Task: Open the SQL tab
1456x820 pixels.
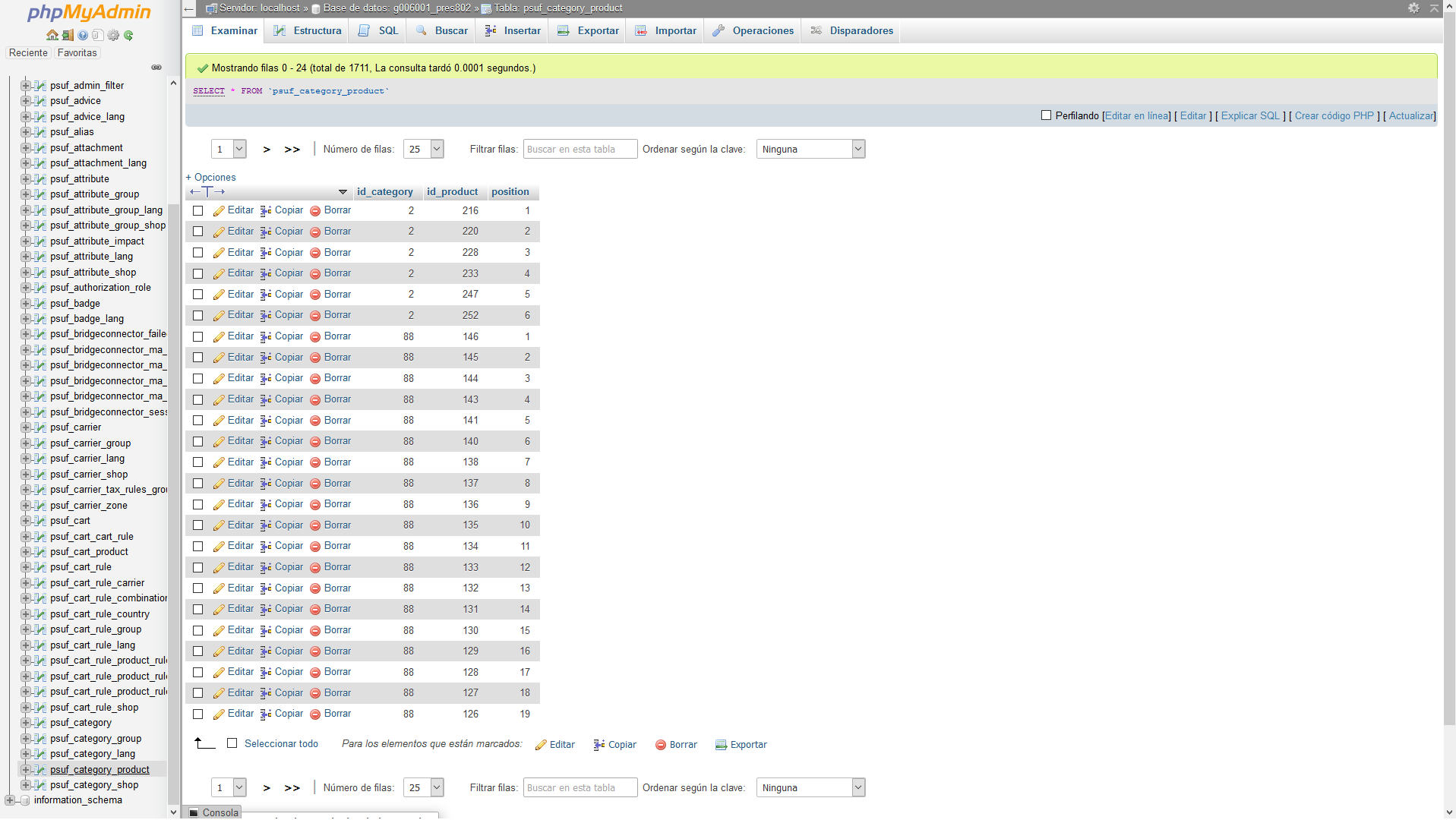Action: click(377, 31)
